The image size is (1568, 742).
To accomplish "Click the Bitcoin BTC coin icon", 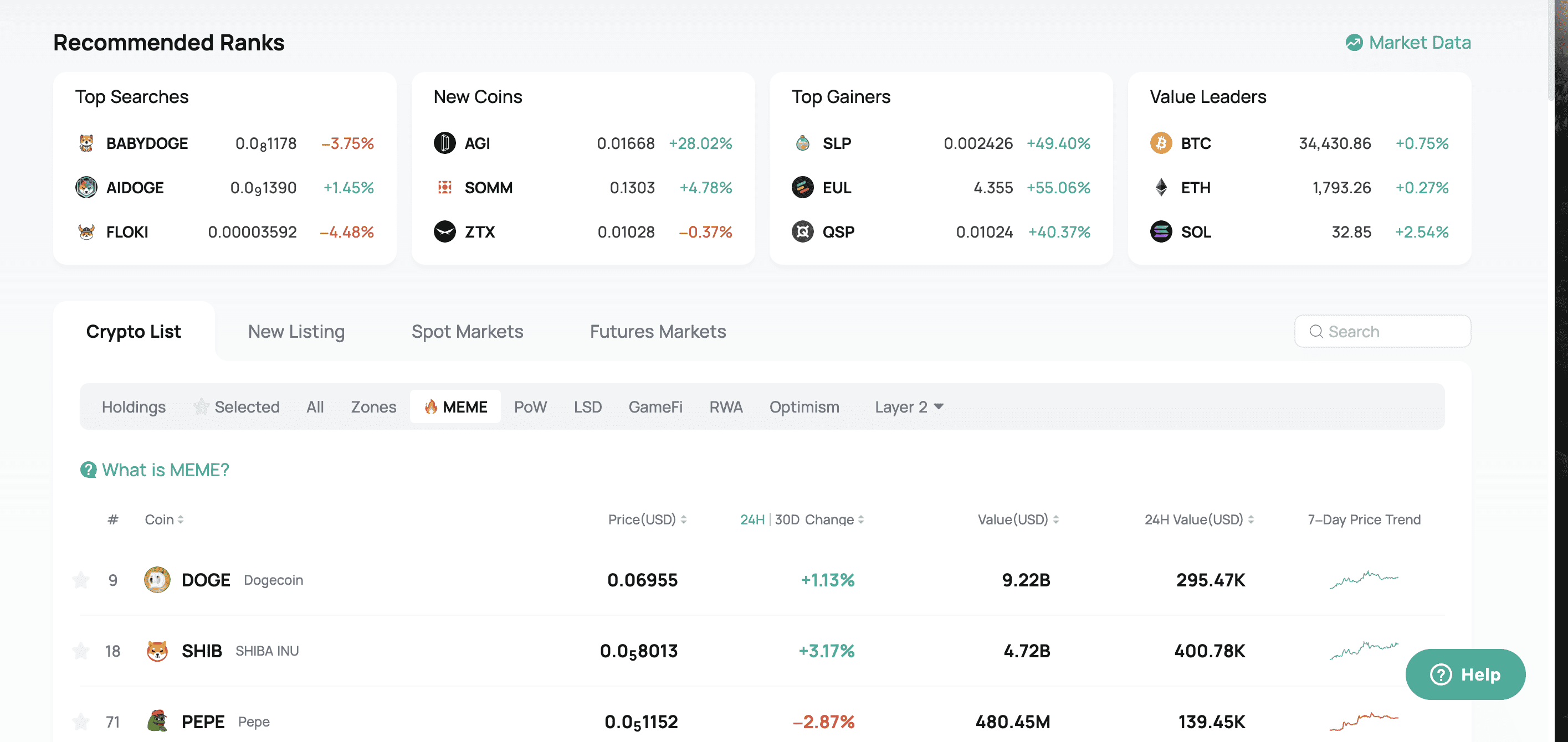I will pos(1161,143).
